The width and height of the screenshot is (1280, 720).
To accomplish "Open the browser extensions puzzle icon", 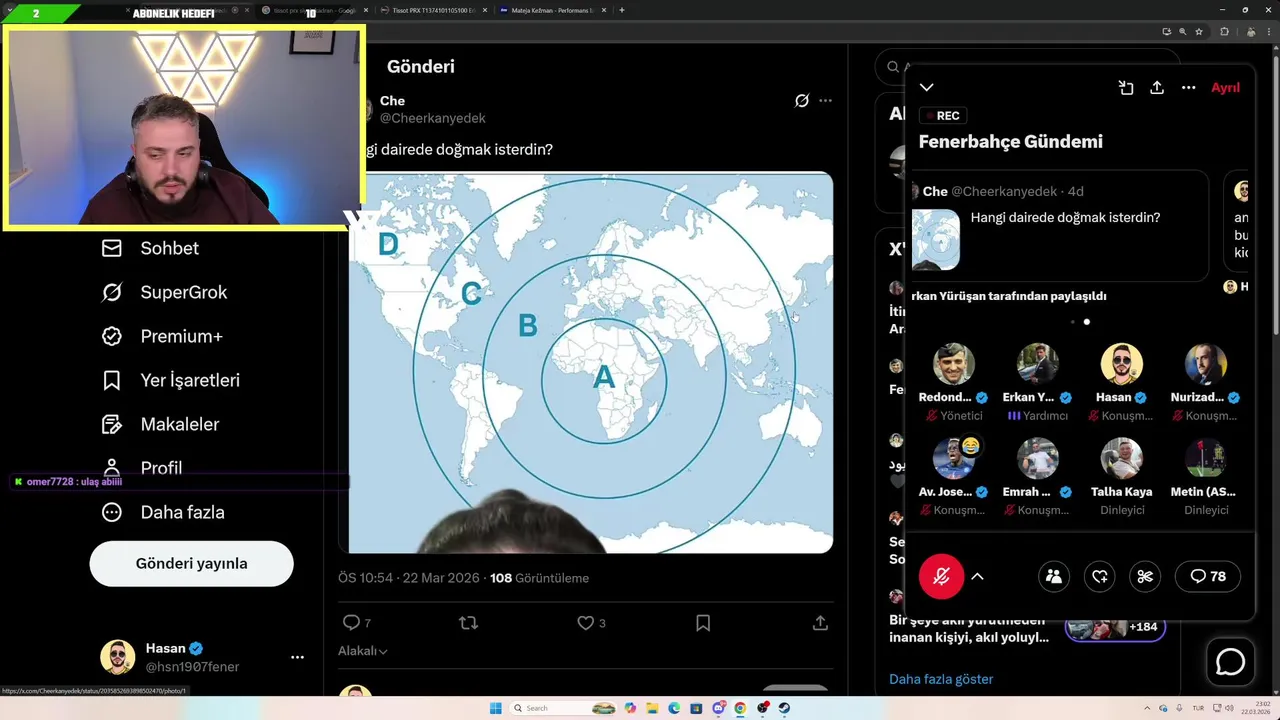I will point(1224,31).
